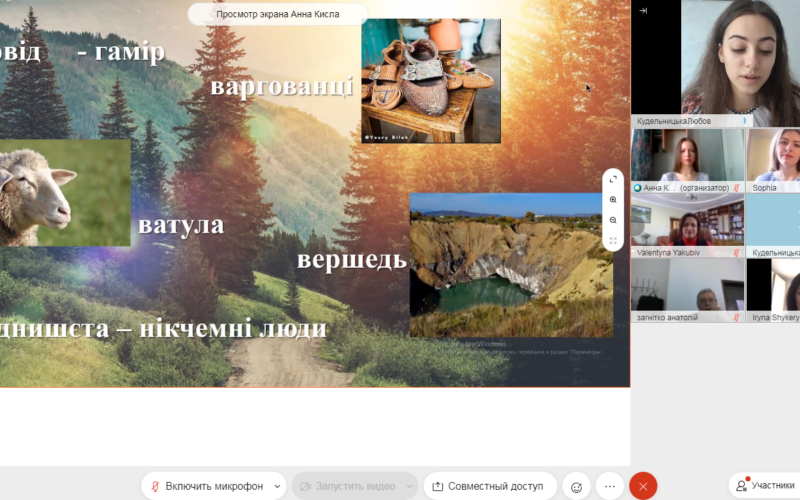
Task: Open more options ellipsis menu
Action: [610, 486]
